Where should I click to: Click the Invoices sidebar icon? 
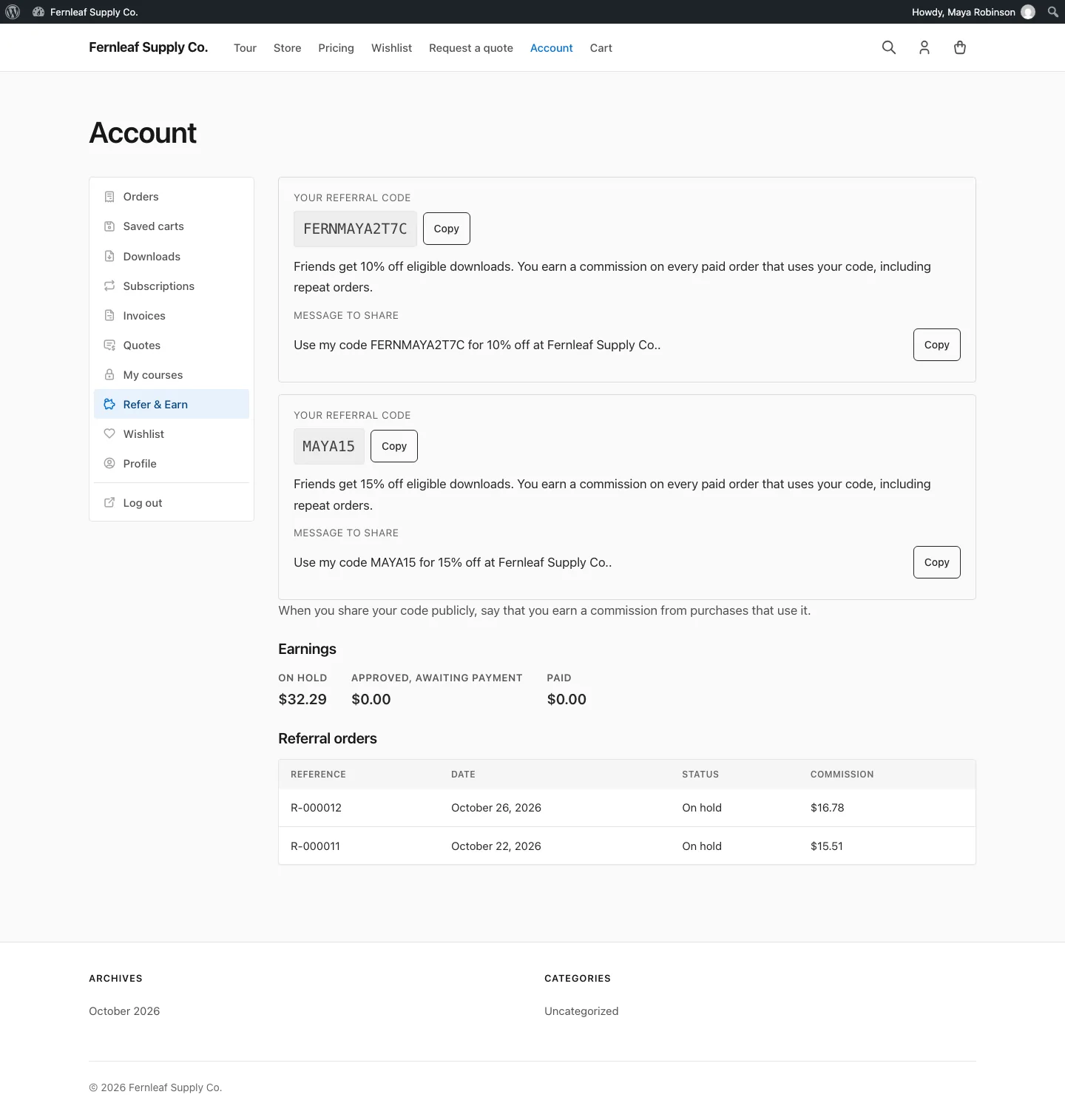(109, 316)
